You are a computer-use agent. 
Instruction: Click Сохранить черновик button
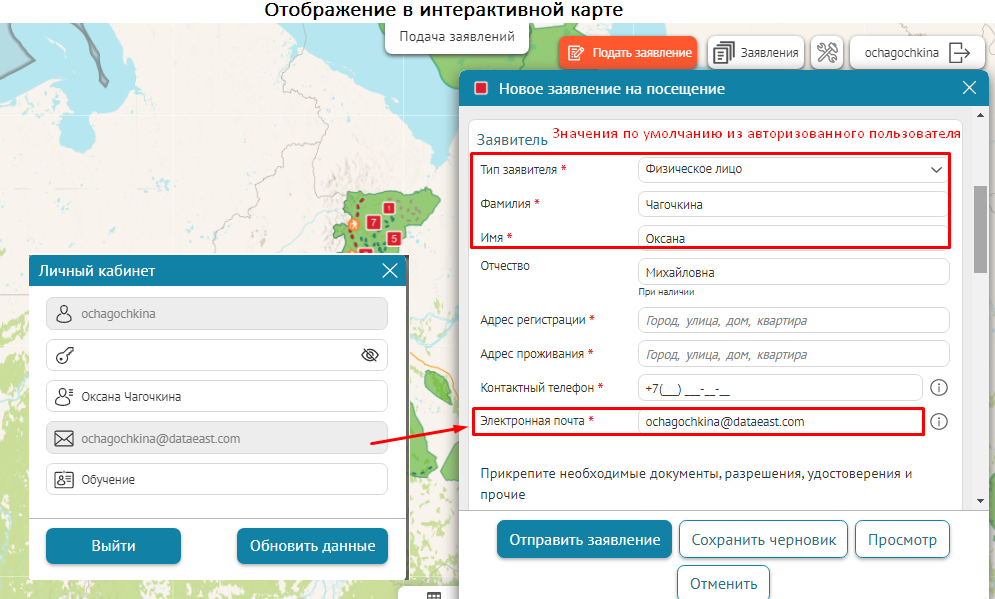point(763,539)
